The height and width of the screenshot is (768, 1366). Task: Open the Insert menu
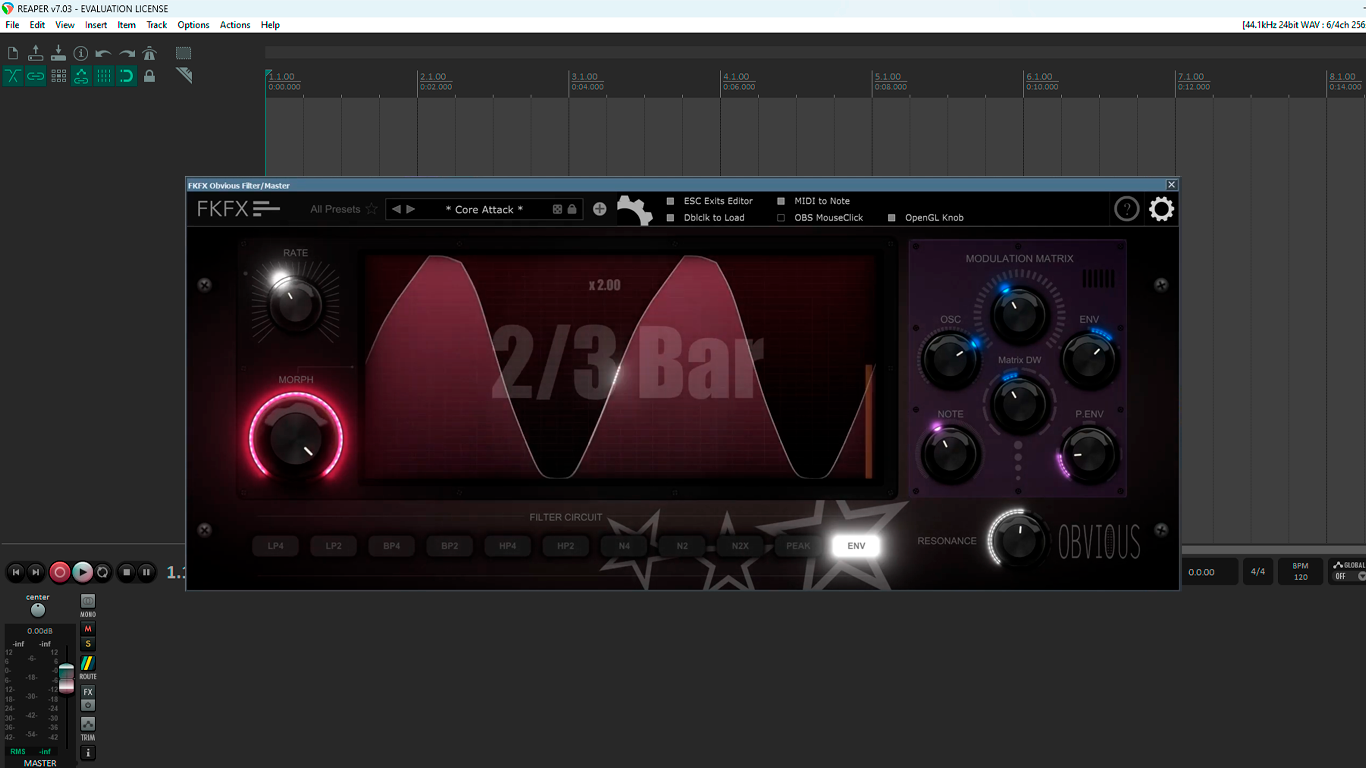[96, 25]
